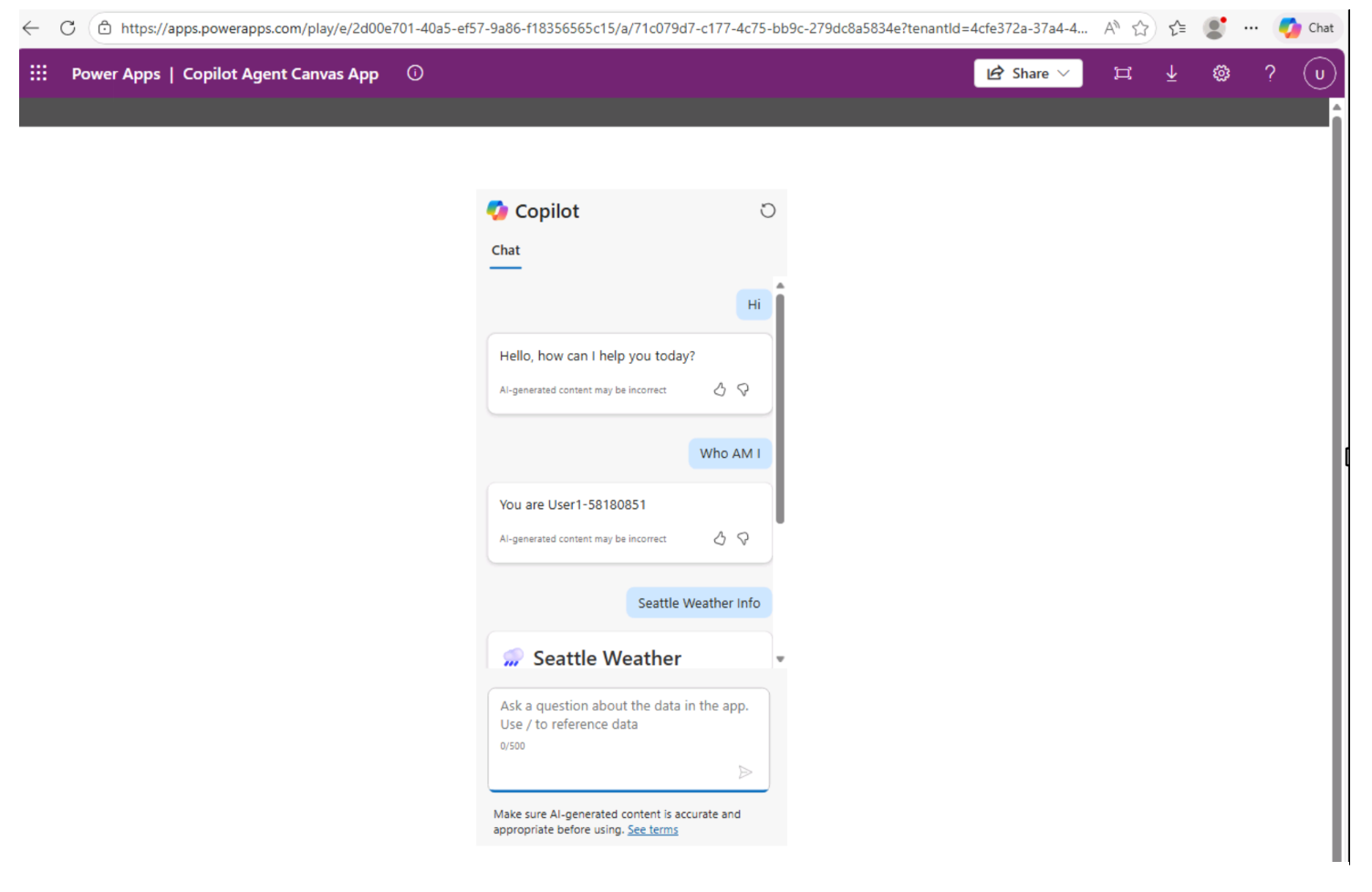This screenshot has height=892, width=1372.
Task: Open the See terms link
Action: click(652, 830)
